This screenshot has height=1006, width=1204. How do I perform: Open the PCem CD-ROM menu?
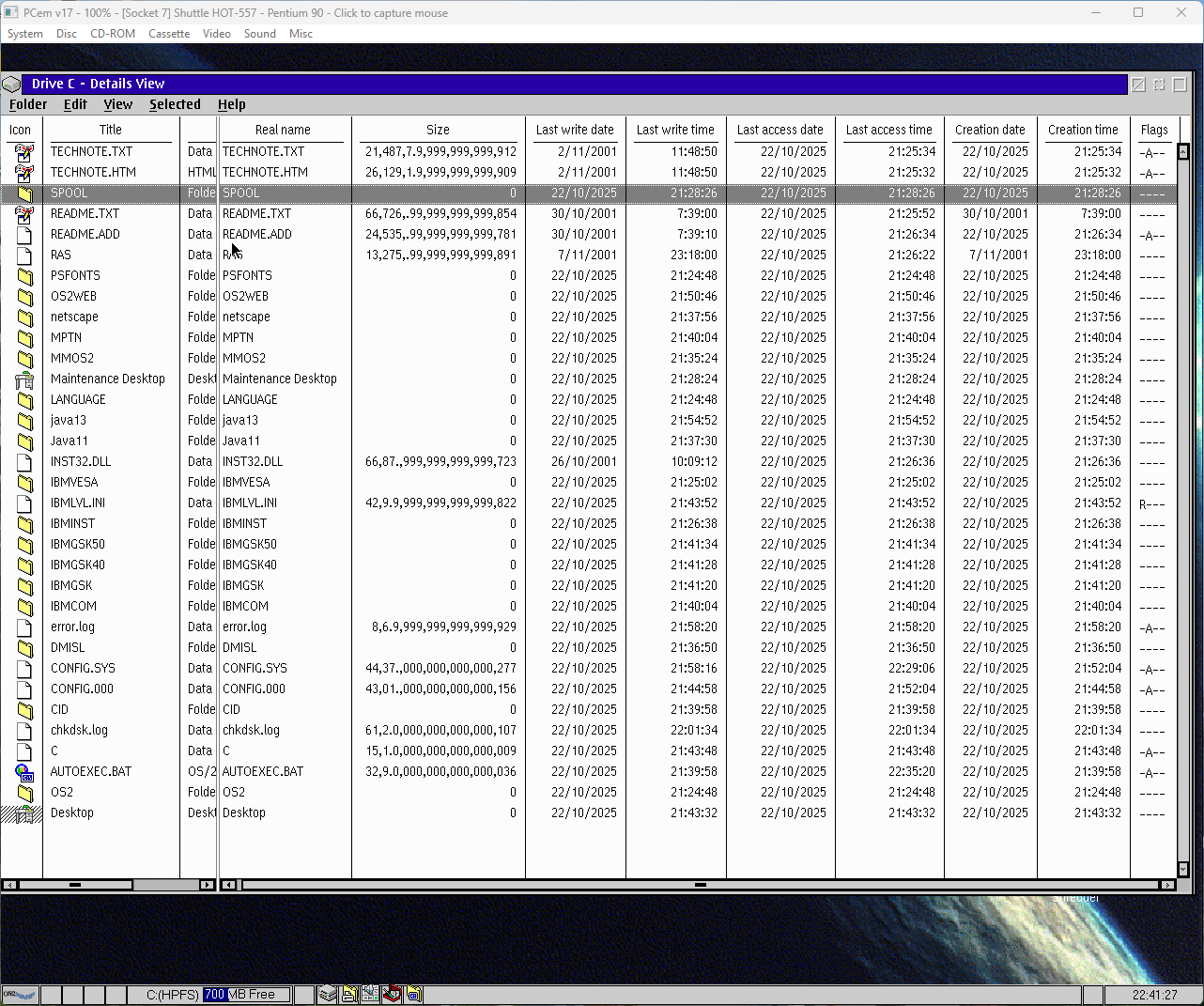point(113,34)
